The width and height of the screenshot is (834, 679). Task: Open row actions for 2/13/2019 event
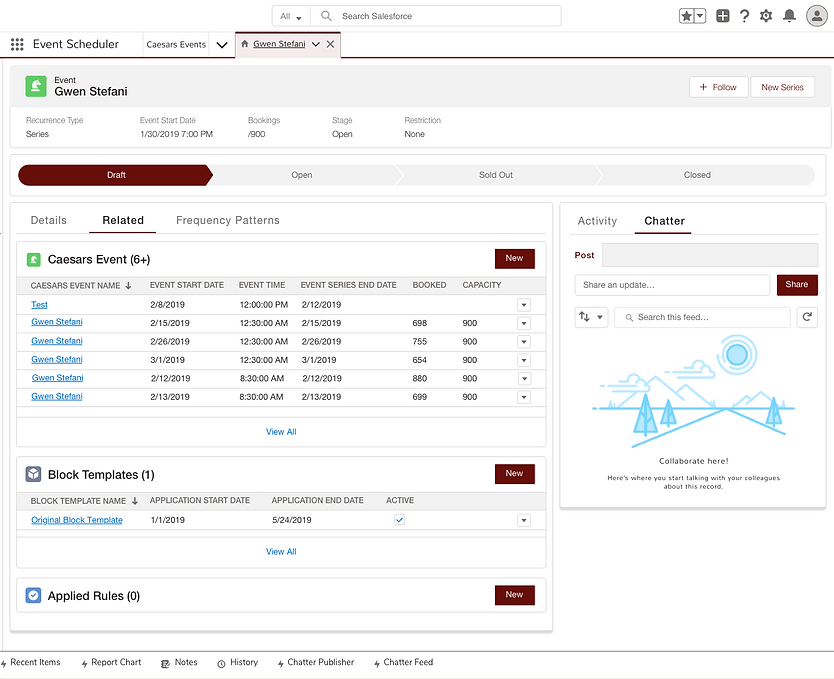(x=524, y=397)
